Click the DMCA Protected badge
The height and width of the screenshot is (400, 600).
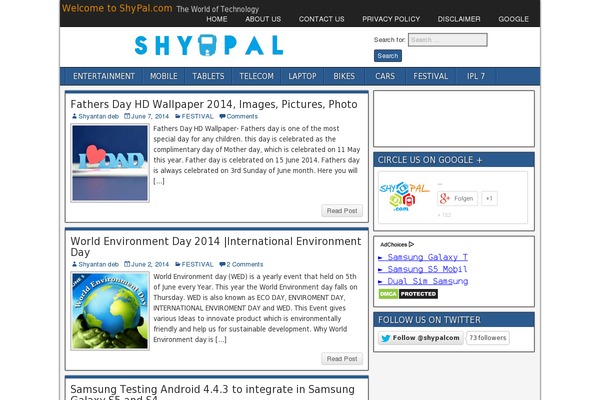tap(408, 294)
